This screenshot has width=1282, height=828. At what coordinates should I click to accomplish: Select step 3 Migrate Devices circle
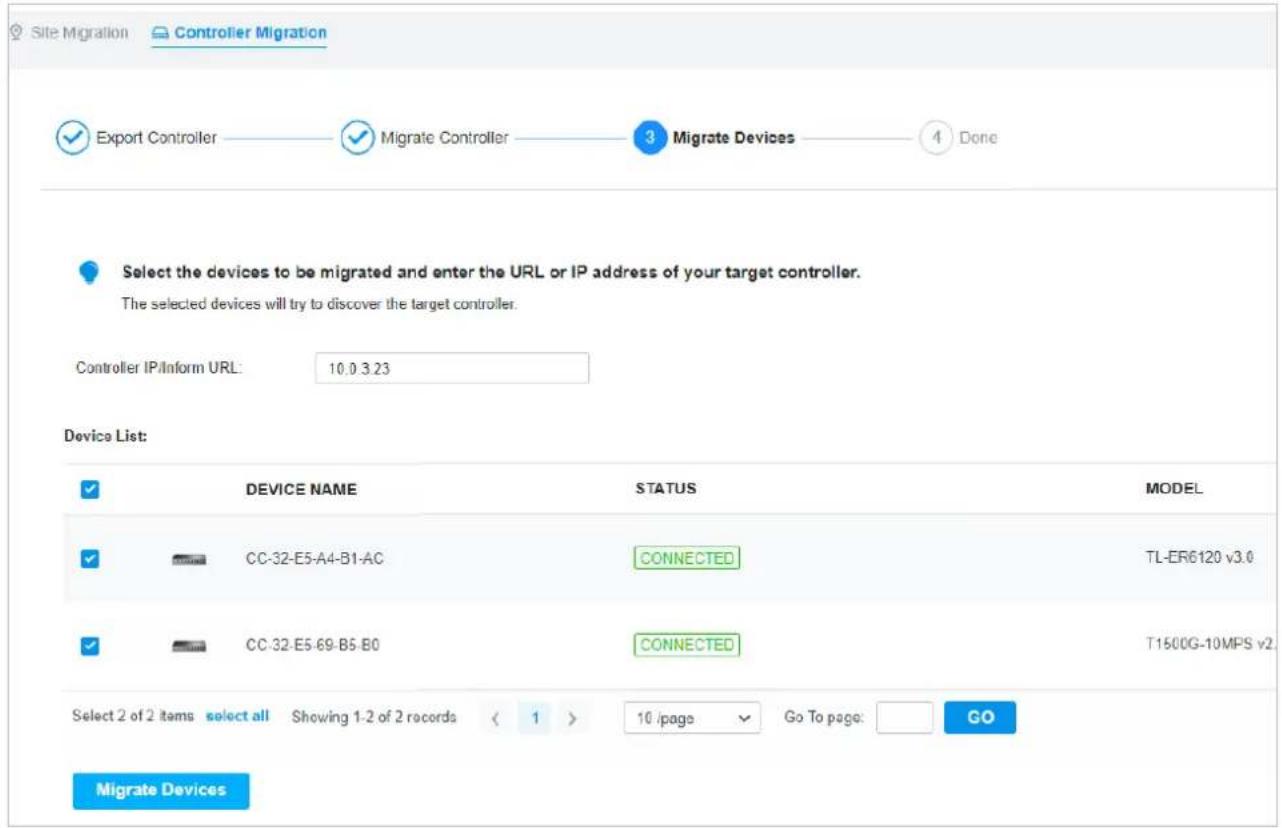[649, 138]
